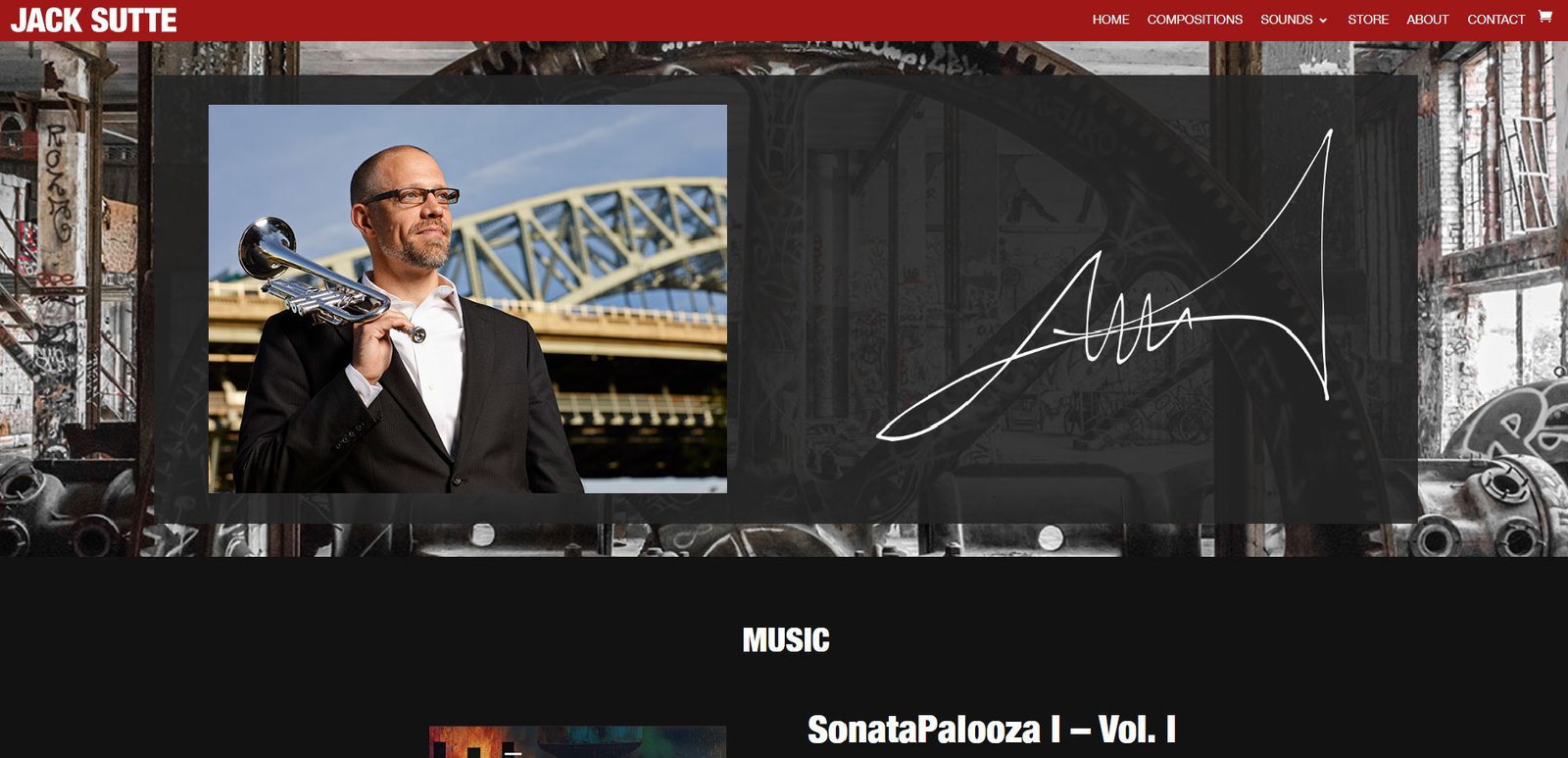Click the JACK SUTTE site logo
Screen dimensions: 1568x758
coord(93,21)
